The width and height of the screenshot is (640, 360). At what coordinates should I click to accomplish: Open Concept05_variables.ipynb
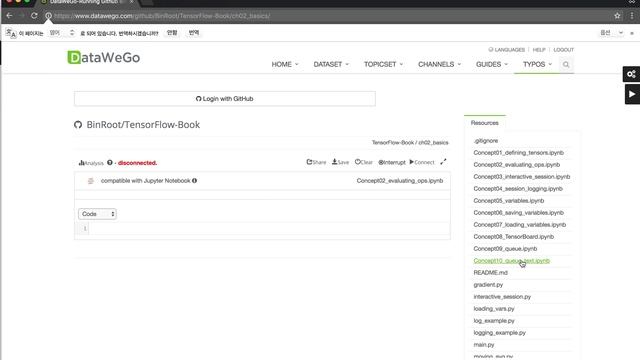pyautogui.click(x=509, y=200)
